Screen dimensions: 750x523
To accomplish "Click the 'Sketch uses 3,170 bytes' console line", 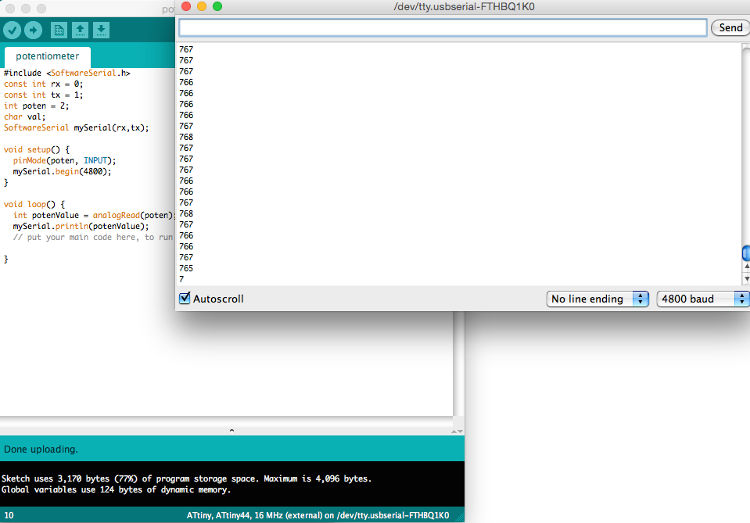I will pos(187,478).
